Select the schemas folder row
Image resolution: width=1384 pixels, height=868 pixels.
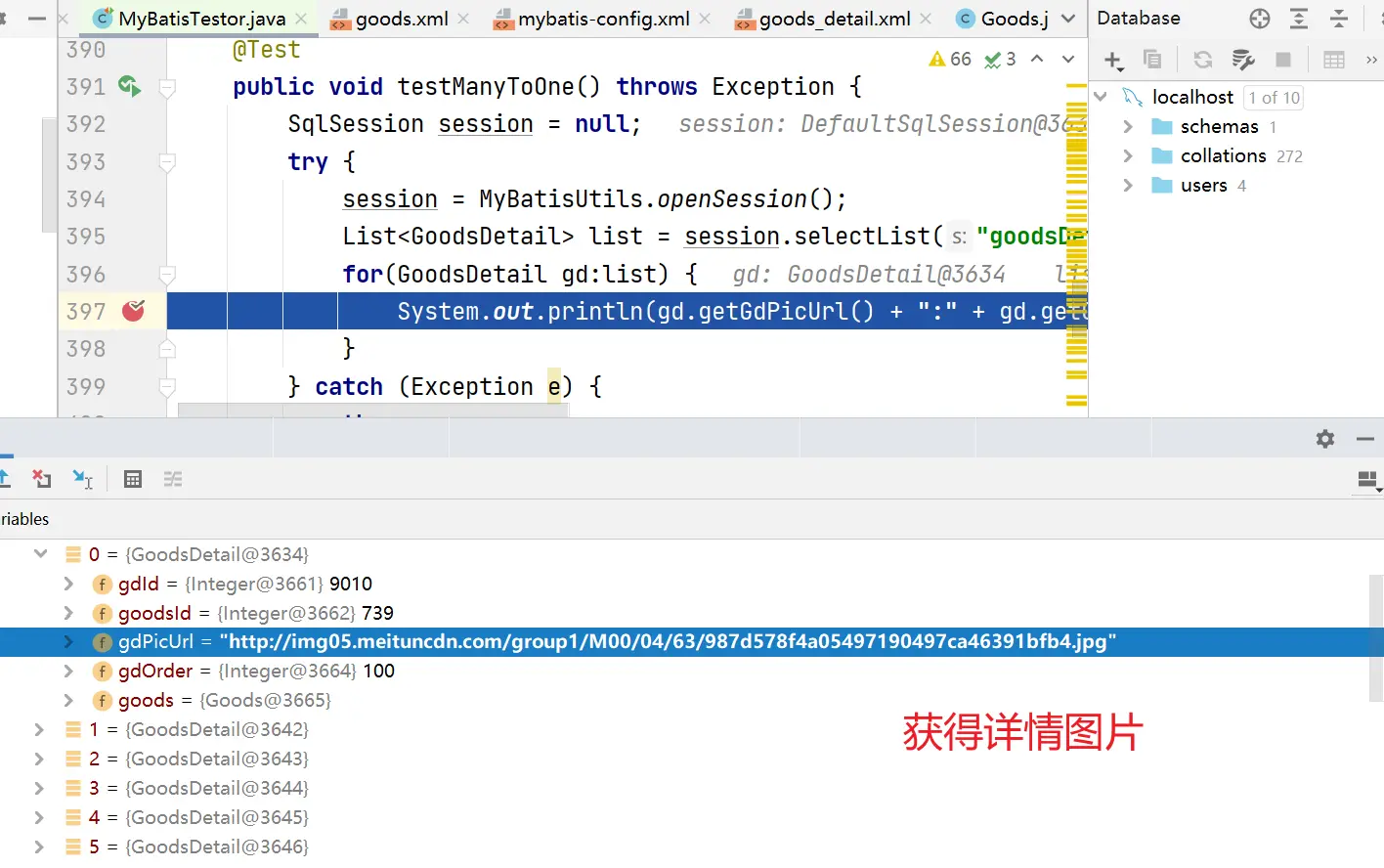coord(1236,126)
